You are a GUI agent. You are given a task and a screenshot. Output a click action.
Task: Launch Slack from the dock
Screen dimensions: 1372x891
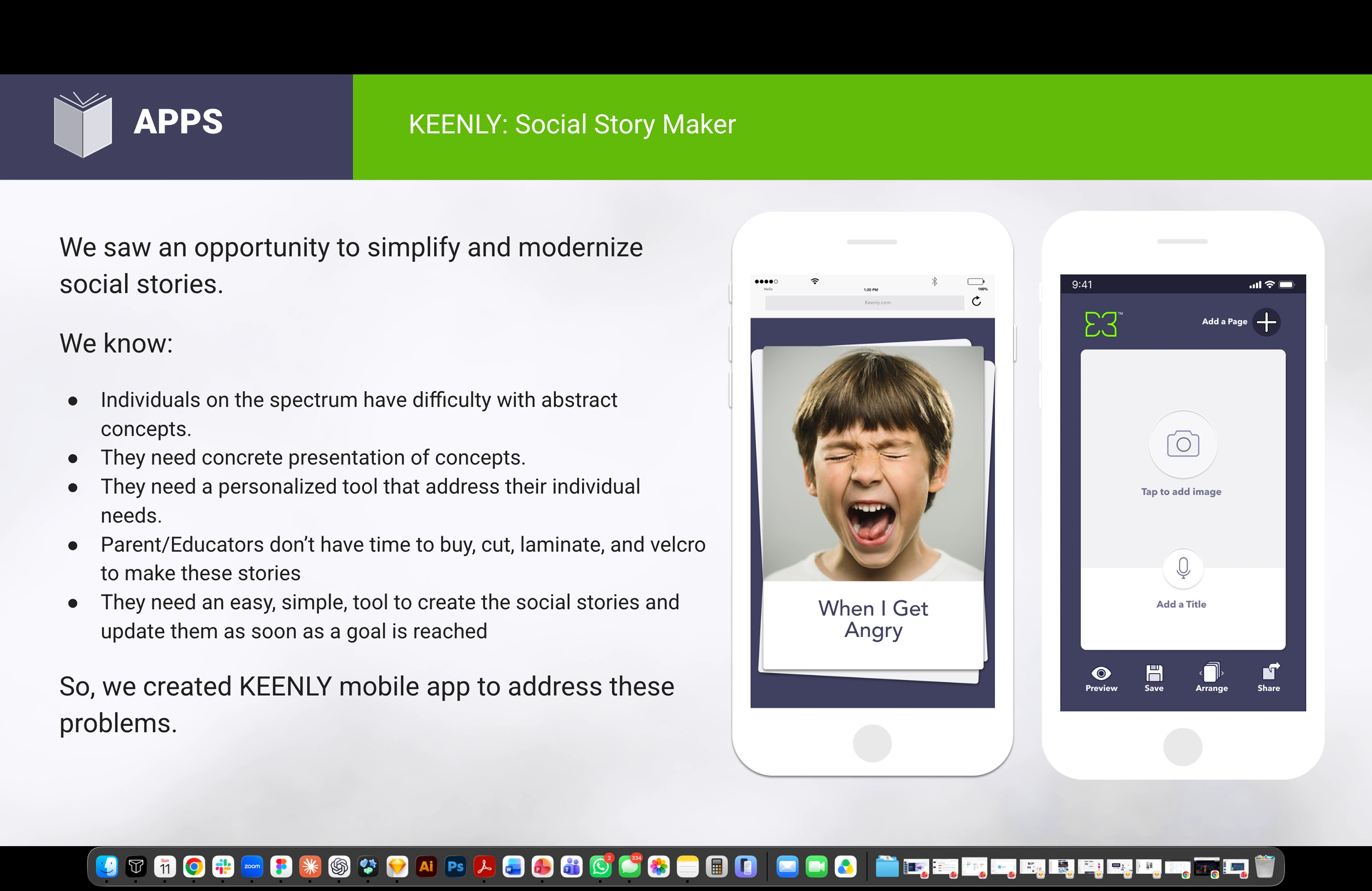(x=223, y=866)
